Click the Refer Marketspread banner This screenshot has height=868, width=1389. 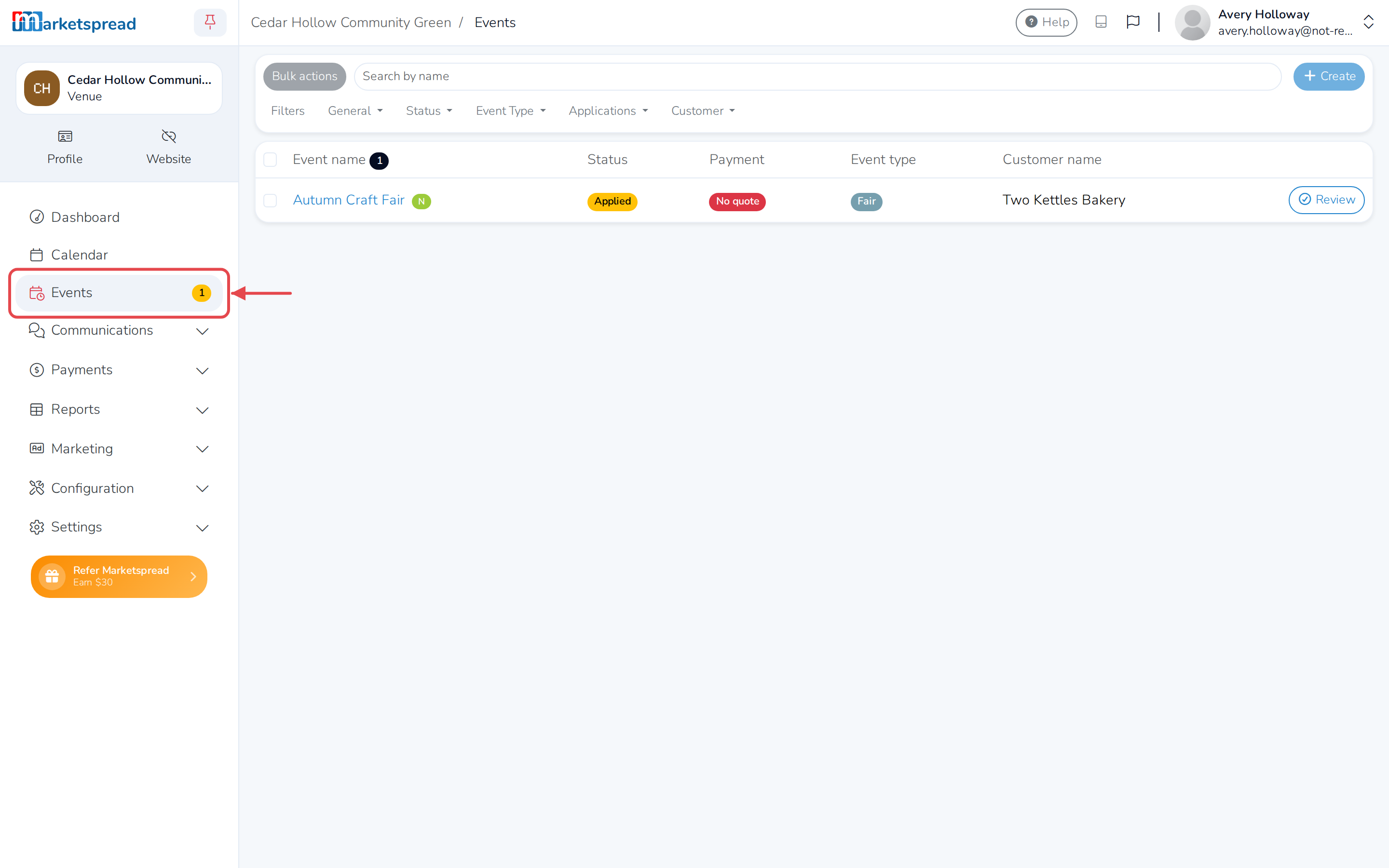(x=119, y=576)
